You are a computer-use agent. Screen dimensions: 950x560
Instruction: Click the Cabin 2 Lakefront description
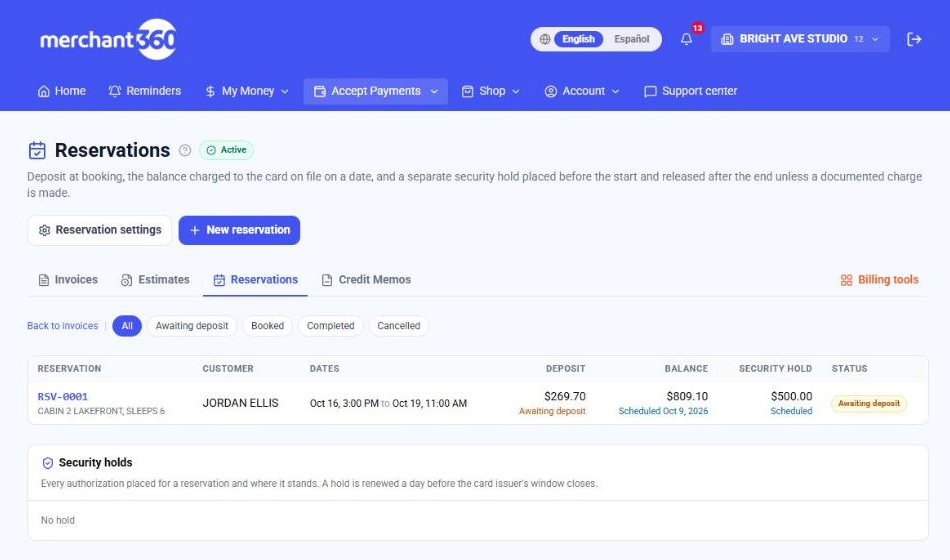pos(101,412)
